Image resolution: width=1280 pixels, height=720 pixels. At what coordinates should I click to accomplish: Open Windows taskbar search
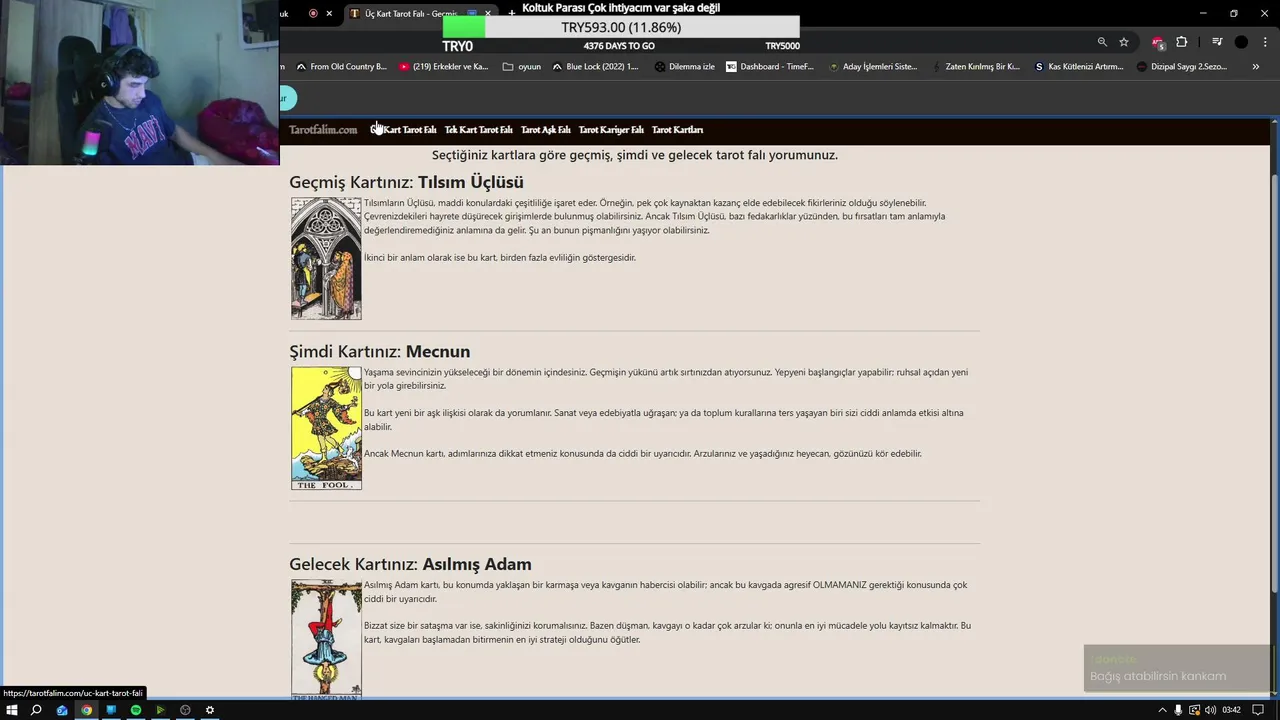pos(36,710)
